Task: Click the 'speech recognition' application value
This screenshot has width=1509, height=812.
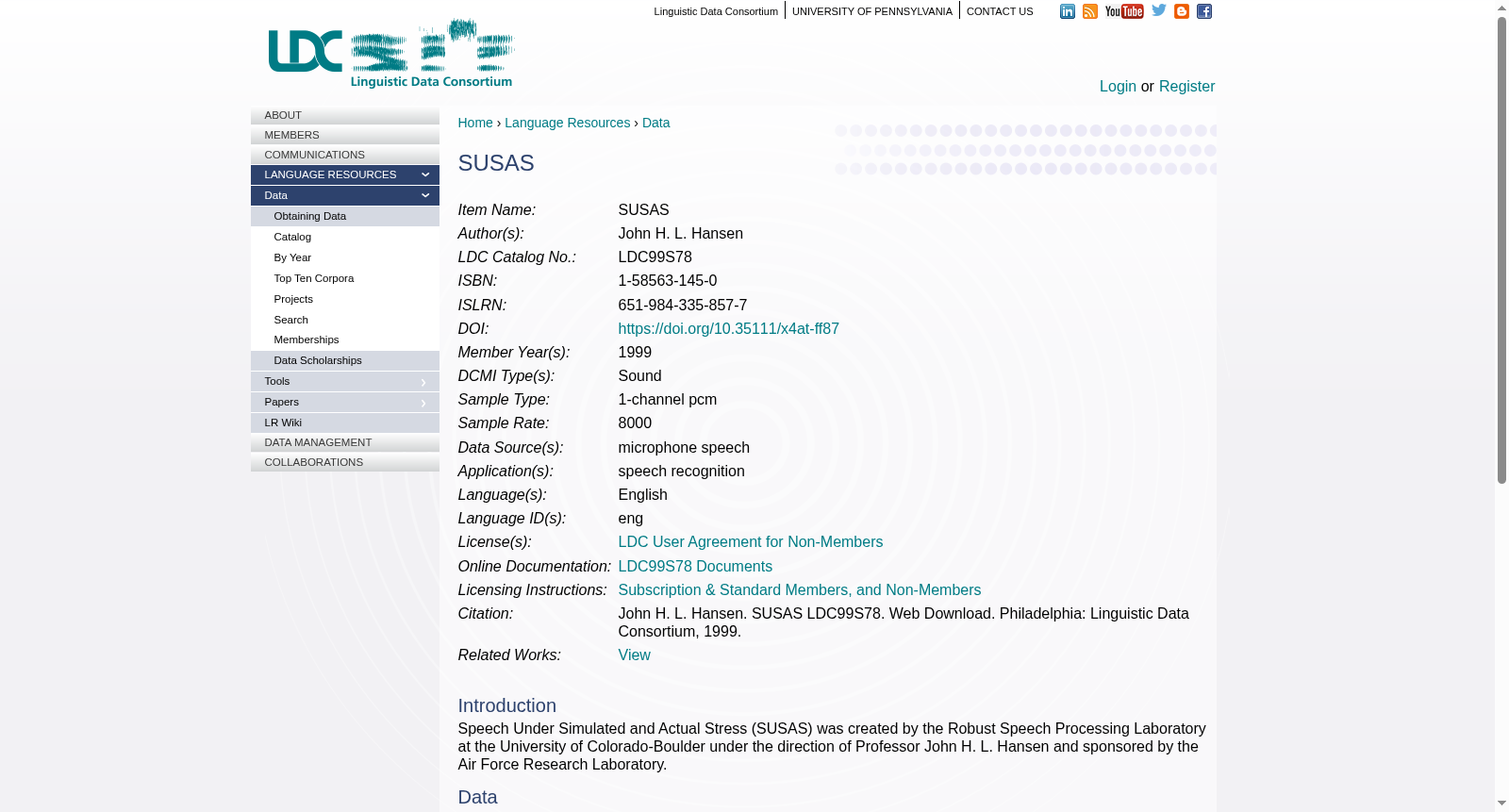Action: (681, 472)
